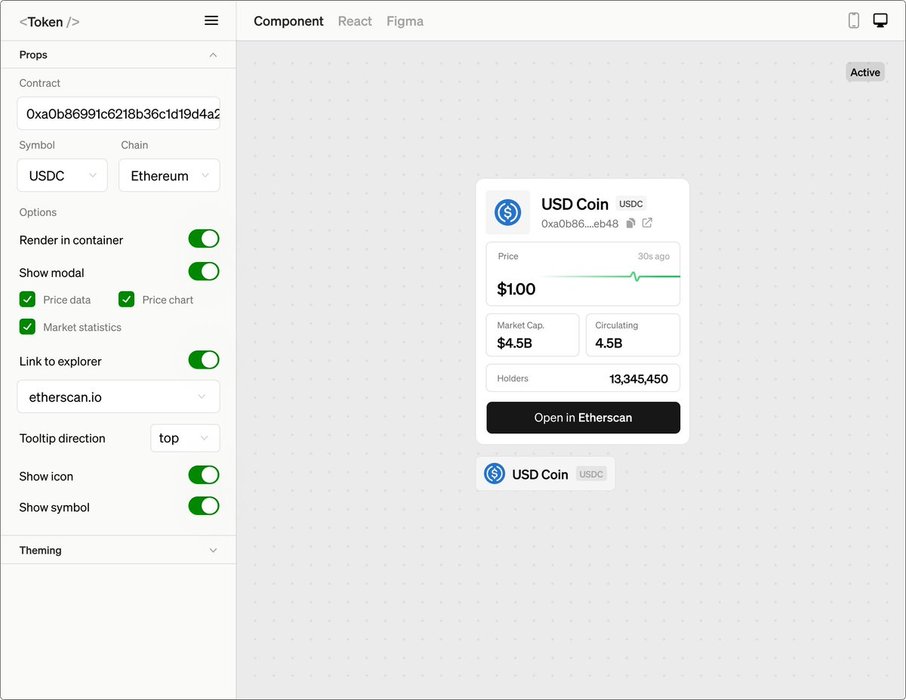This screenshot has width=906, height=700.
Task: Click the large USD Coin logo in the card
Action: pos(507,212)
